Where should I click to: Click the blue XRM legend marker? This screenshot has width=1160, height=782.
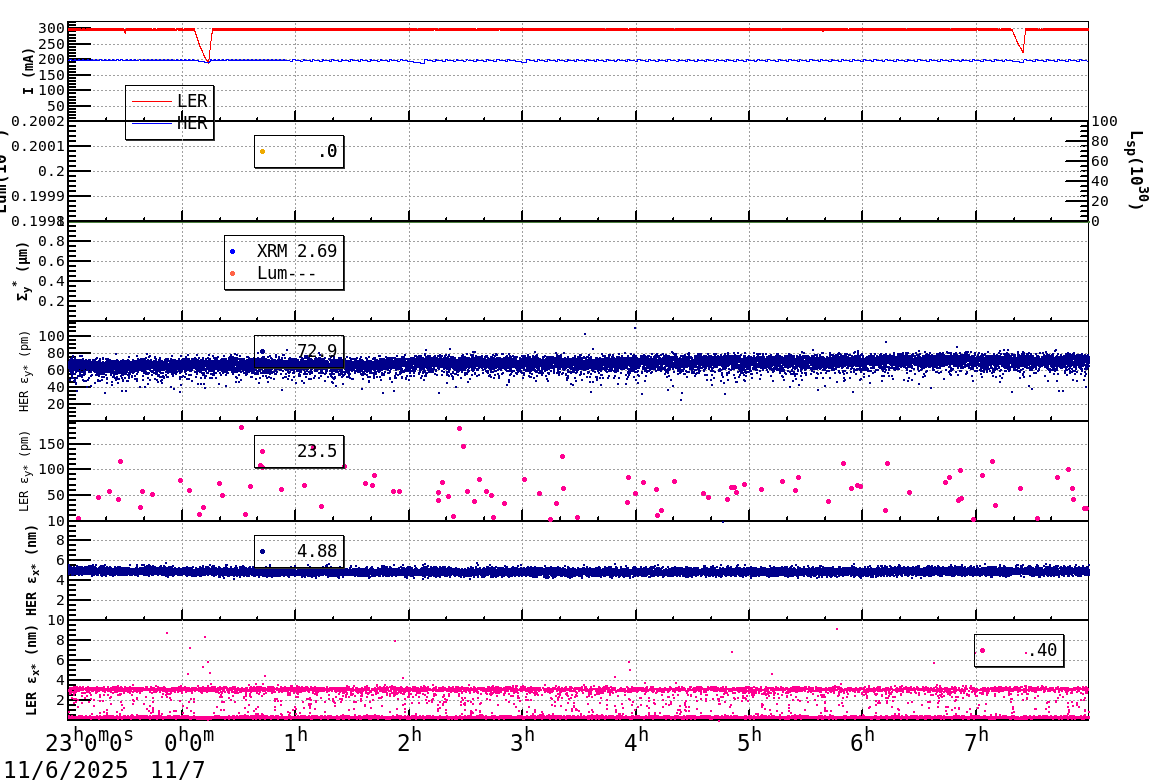[x=232, y=252]
